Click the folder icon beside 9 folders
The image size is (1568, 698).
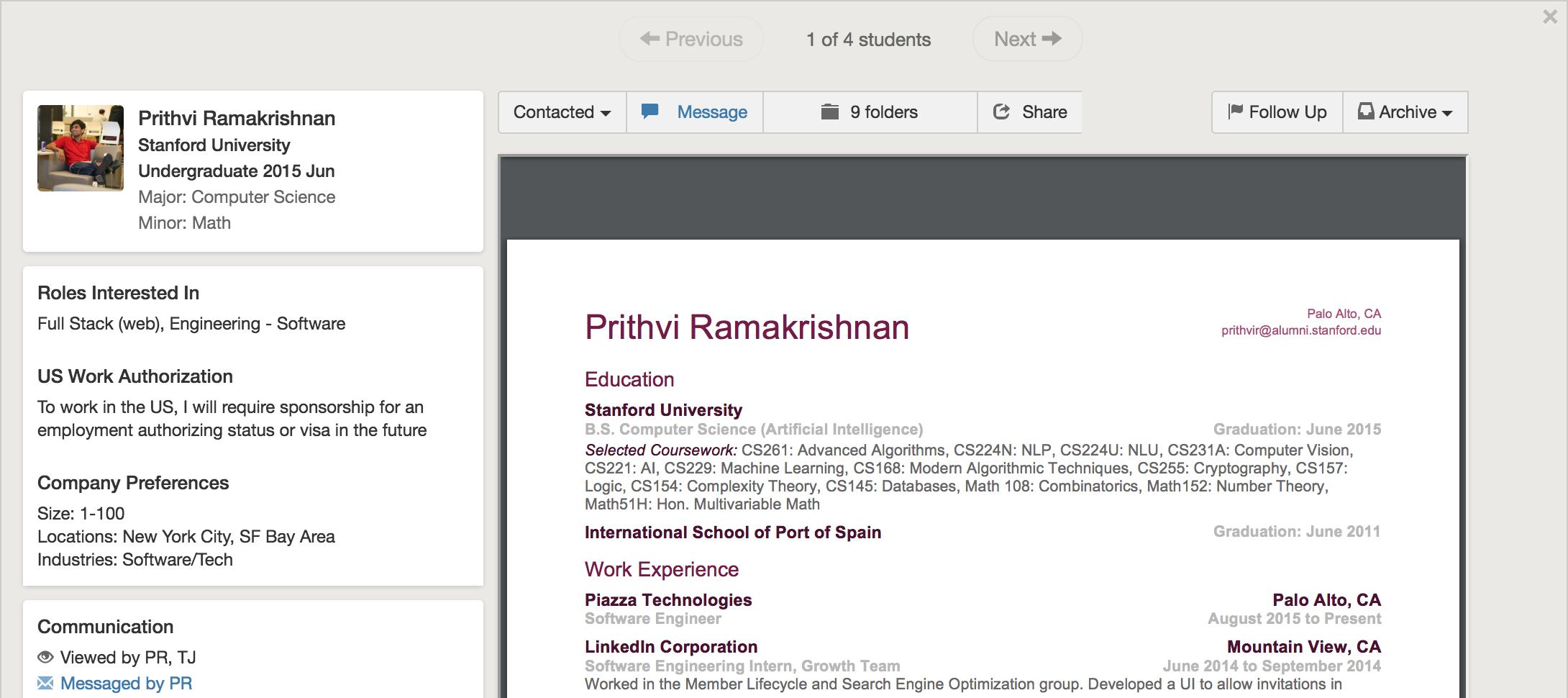(830, 112)
